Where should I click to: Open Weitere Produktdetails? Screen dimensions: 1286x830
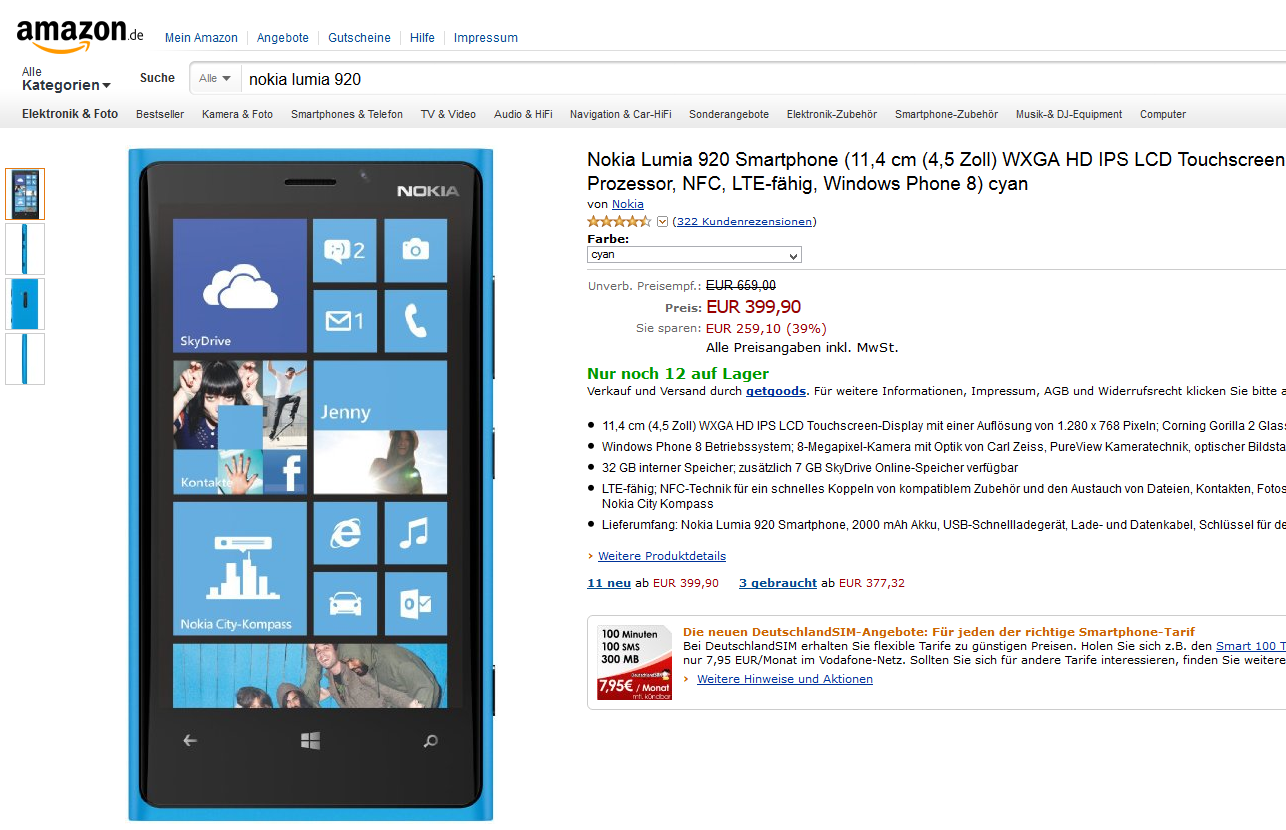[662, 556]
